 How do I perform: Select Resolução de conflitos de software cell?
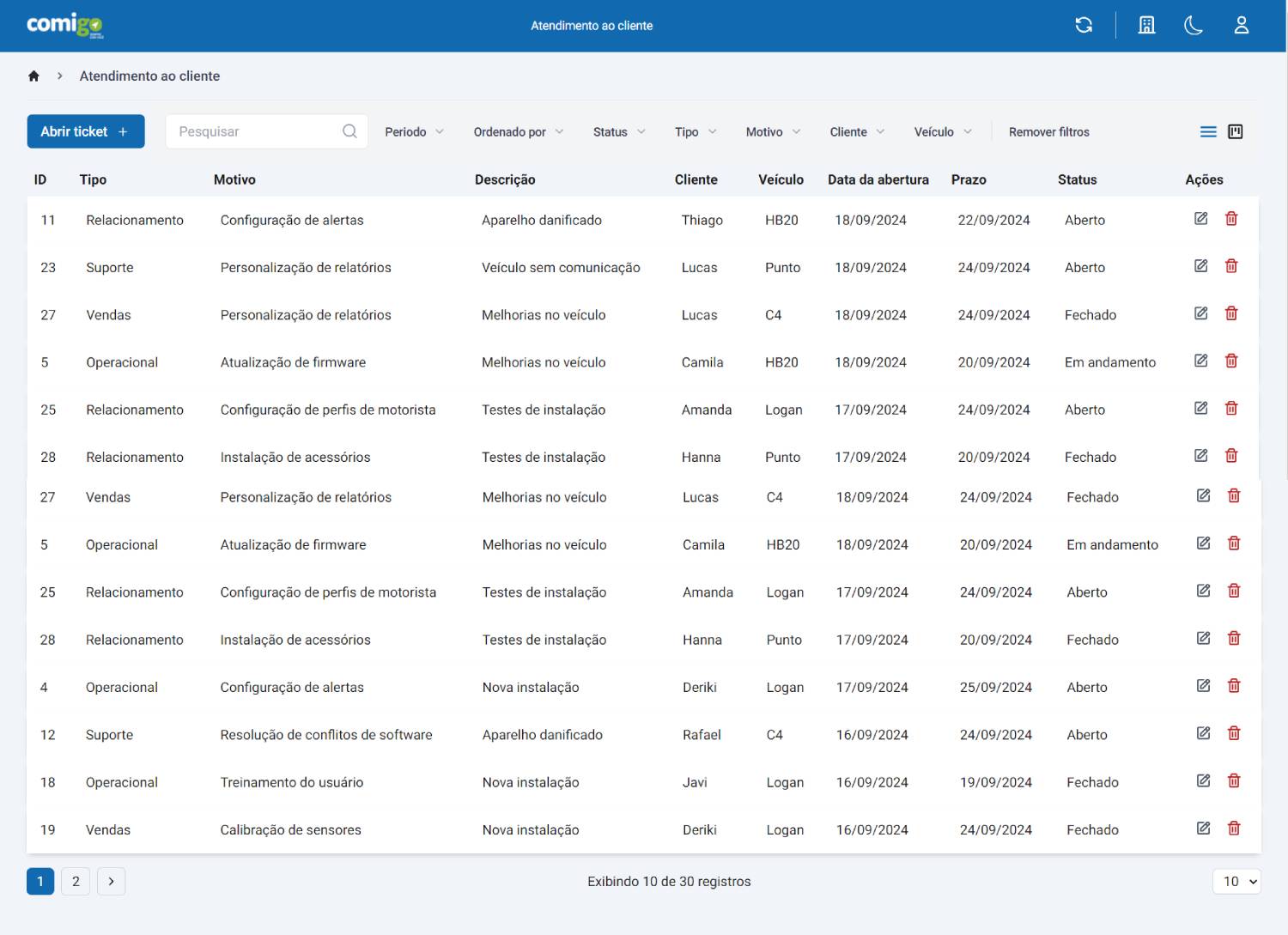coord(326,734)
